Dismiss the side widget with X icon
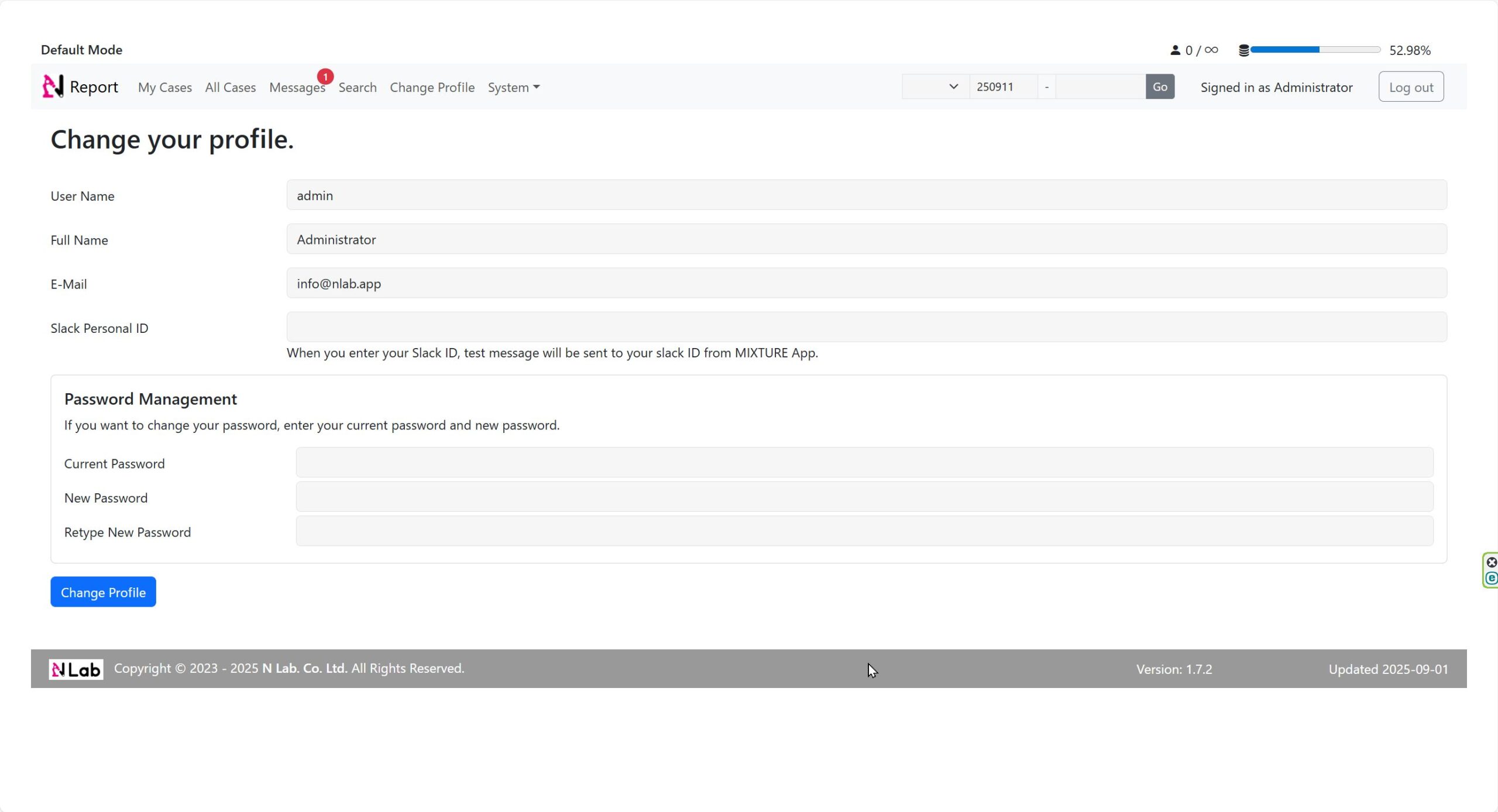The width and height of the screenshot is (1498, 812). [1492, 562]
